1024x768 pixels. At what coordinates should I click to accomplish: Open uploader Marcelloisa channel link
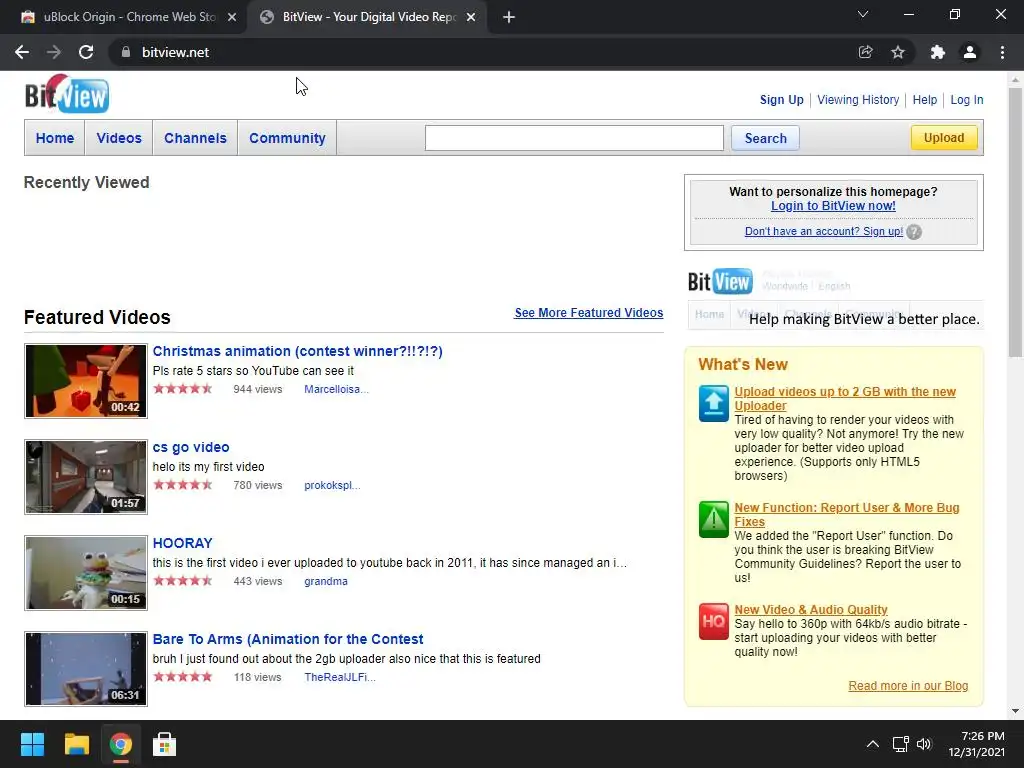(x=336, y=389)
